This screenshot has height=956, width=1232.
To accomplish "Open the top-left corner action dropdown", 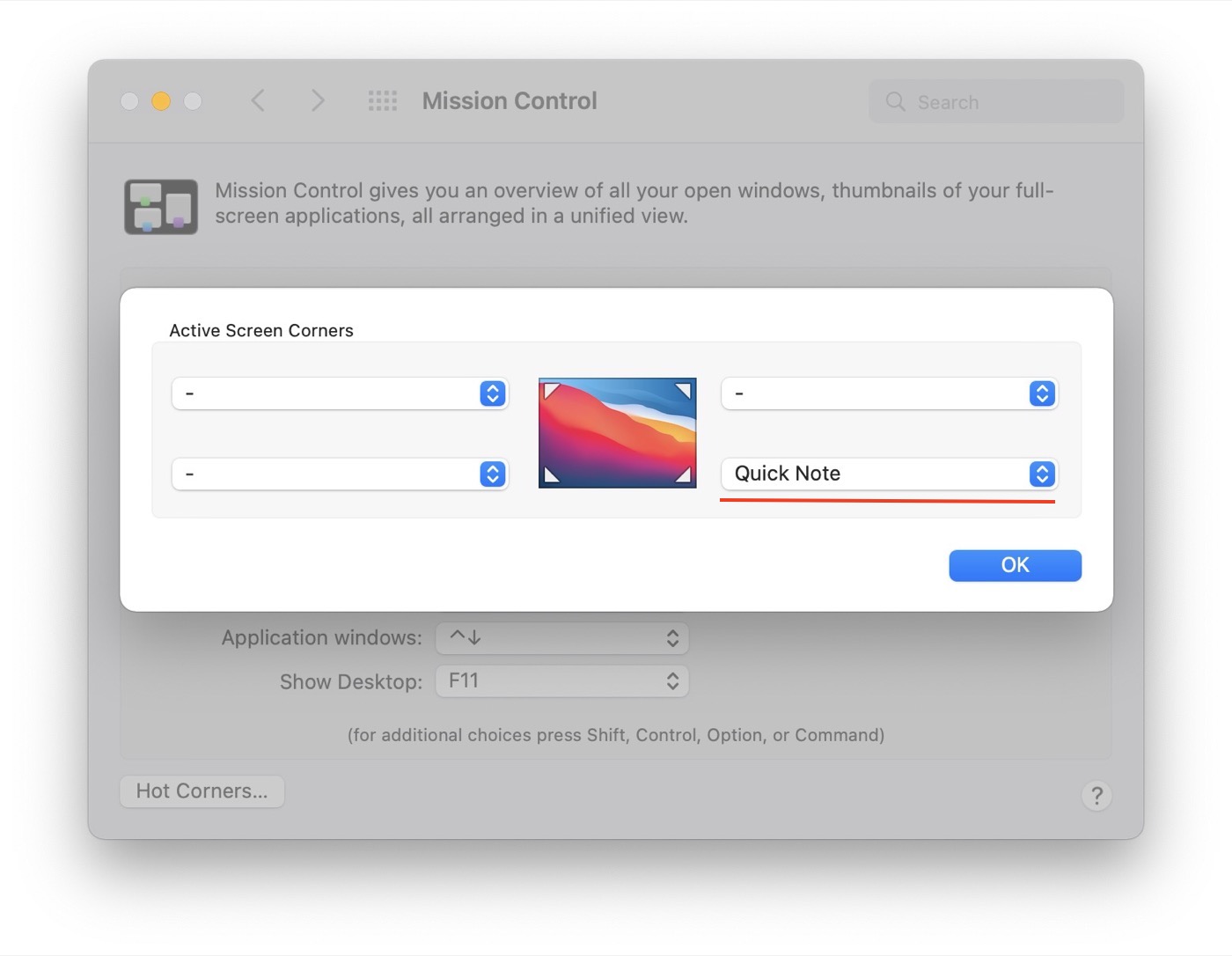I will [340, 393].
